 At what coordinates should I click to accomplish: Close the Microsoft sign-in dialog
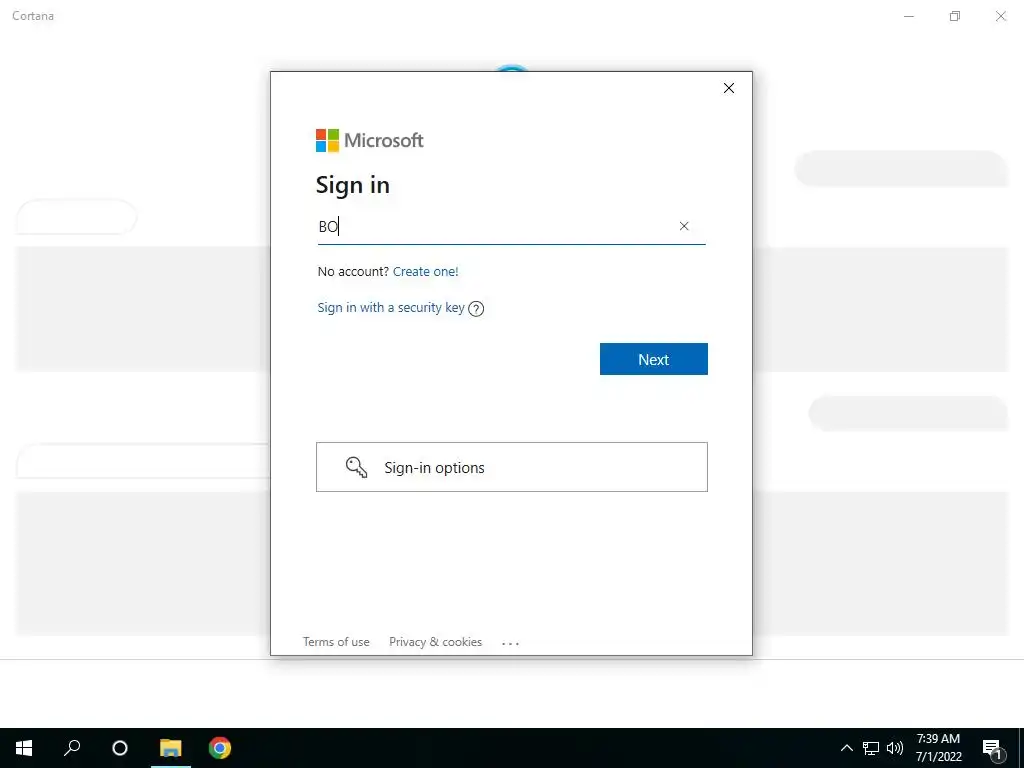[729, 88]
